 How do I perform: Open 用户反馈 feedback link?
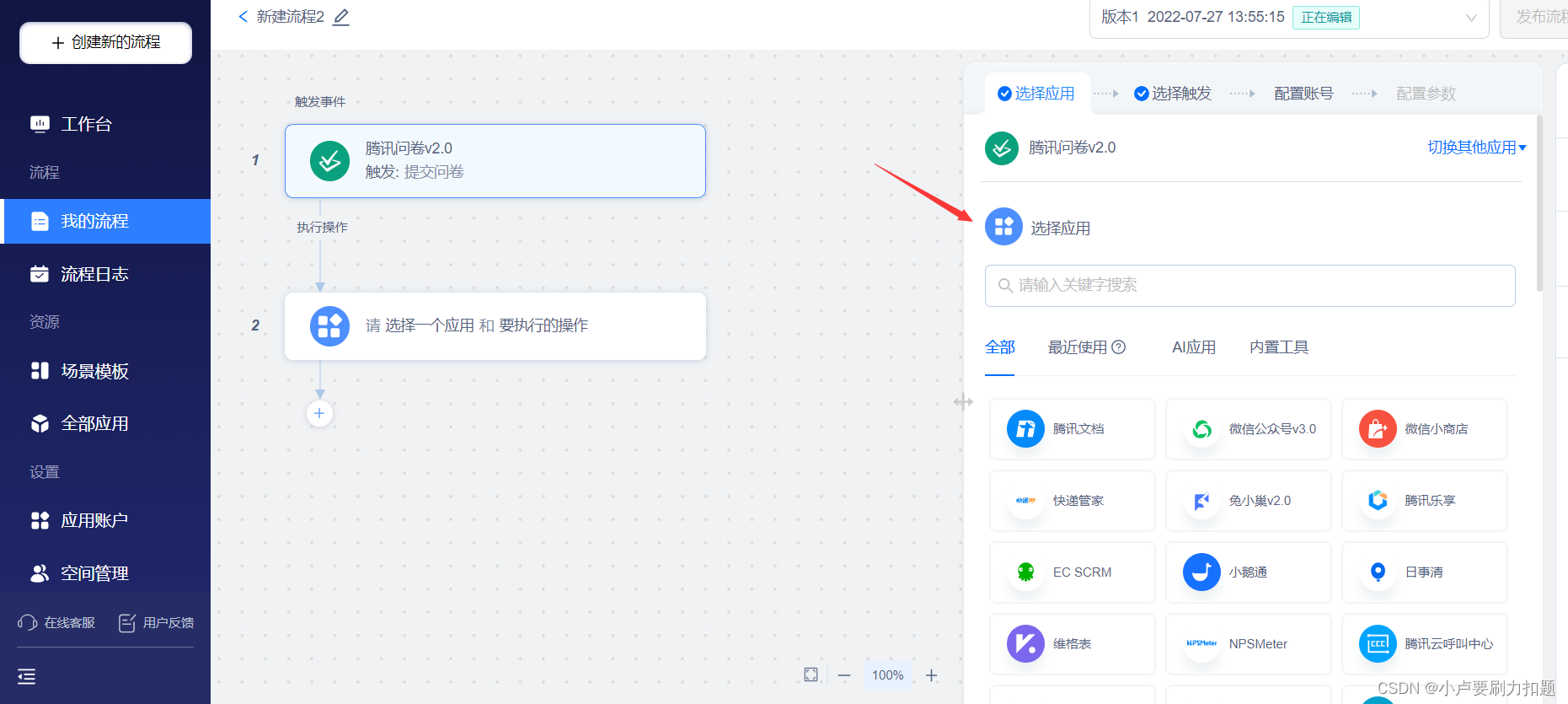157,622
